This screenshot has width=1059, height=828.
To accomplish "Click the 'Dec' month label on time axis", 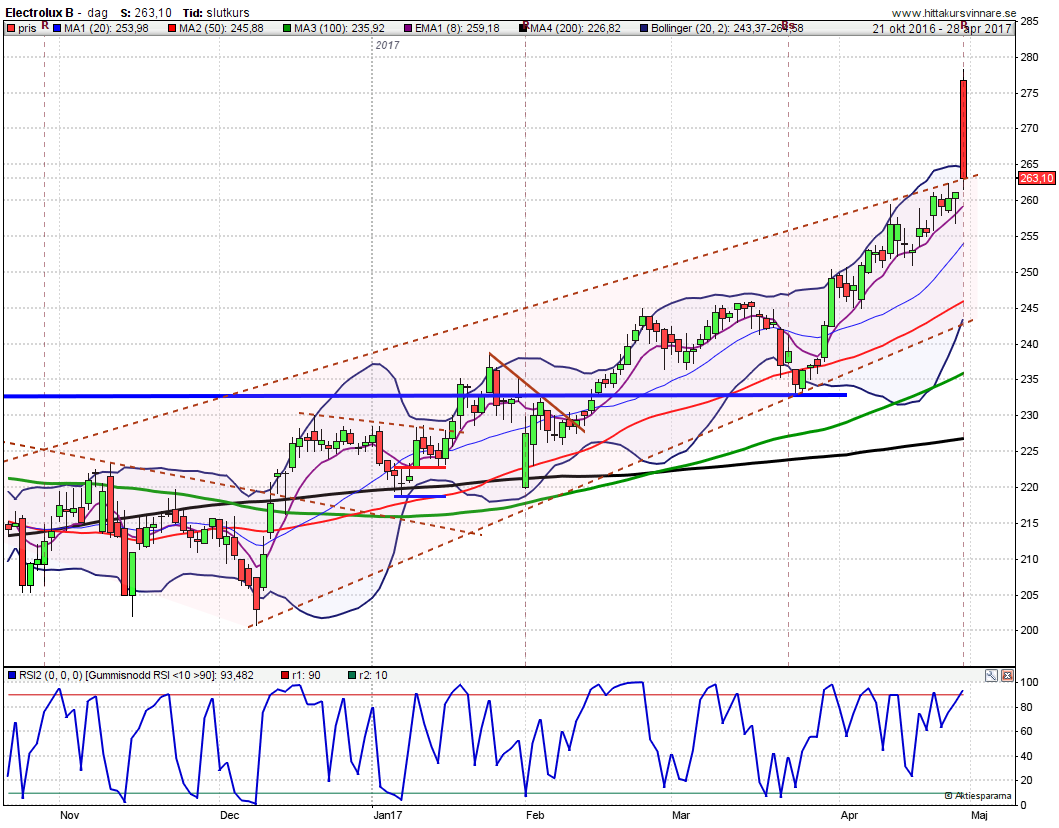I will click(x=230, y=815).
